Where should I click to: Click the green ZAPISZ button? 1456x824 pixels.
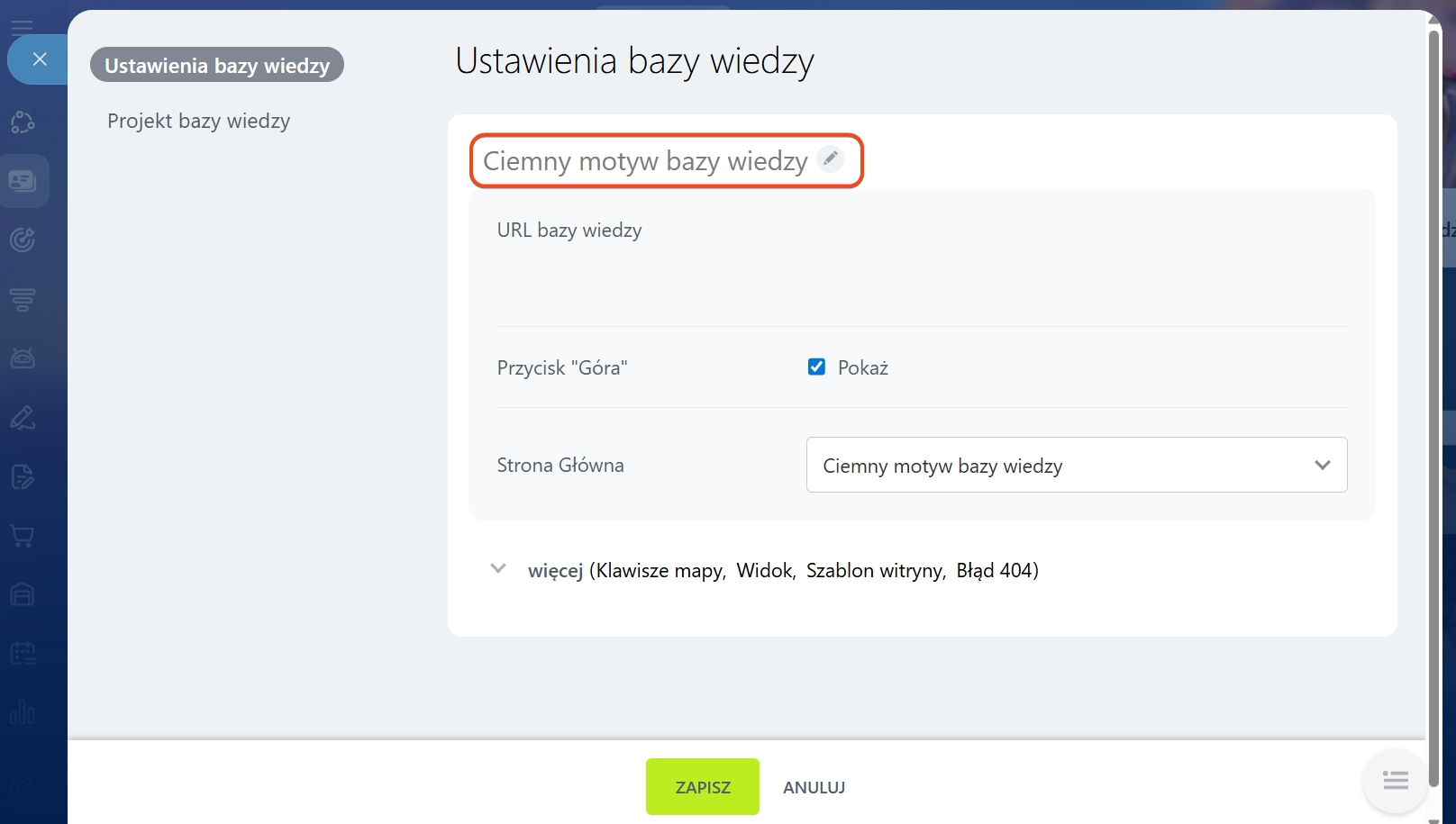tap(702, 787)
